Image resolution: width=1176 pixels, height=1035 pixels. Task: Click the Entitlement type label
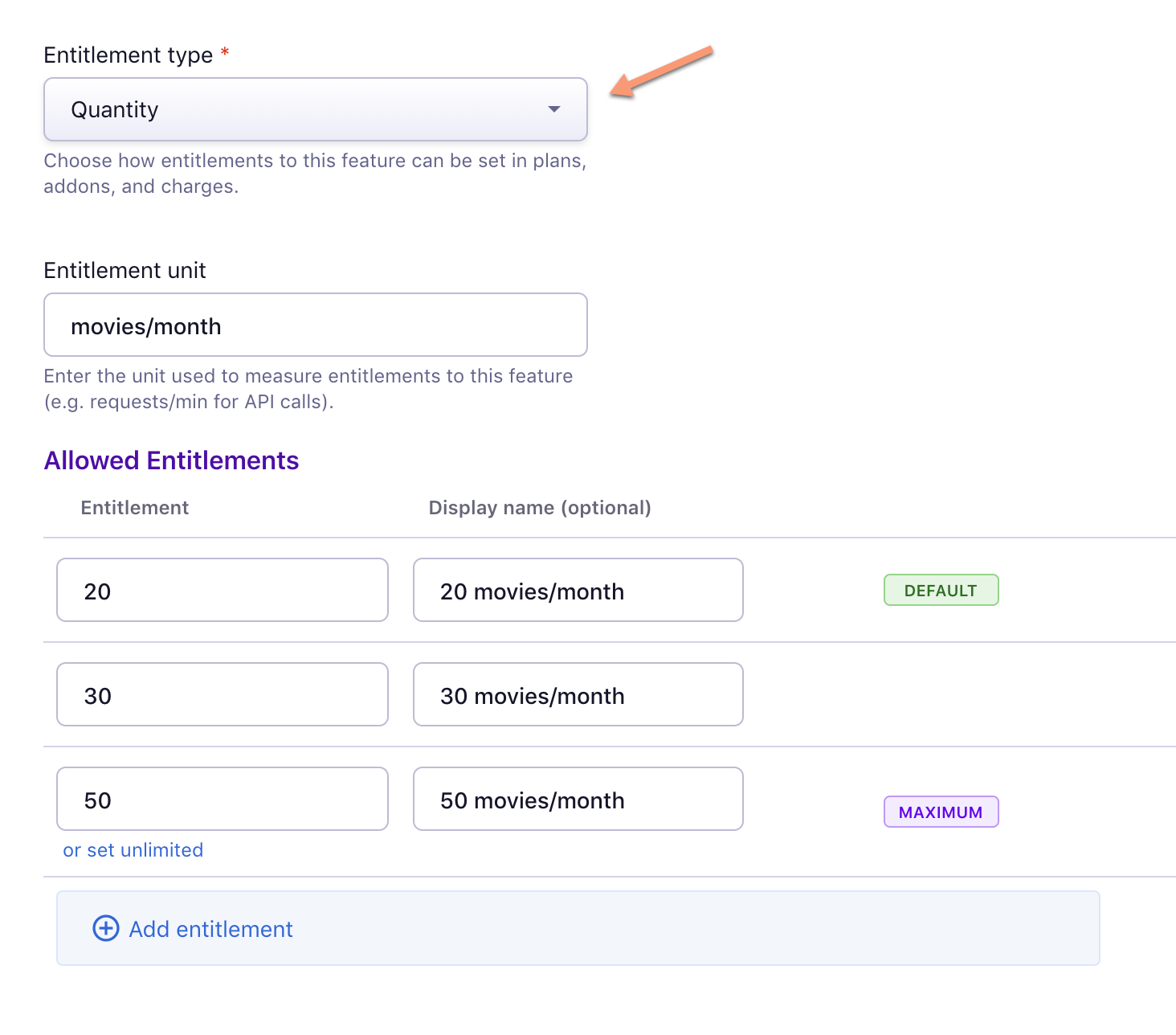pos(129,55)
